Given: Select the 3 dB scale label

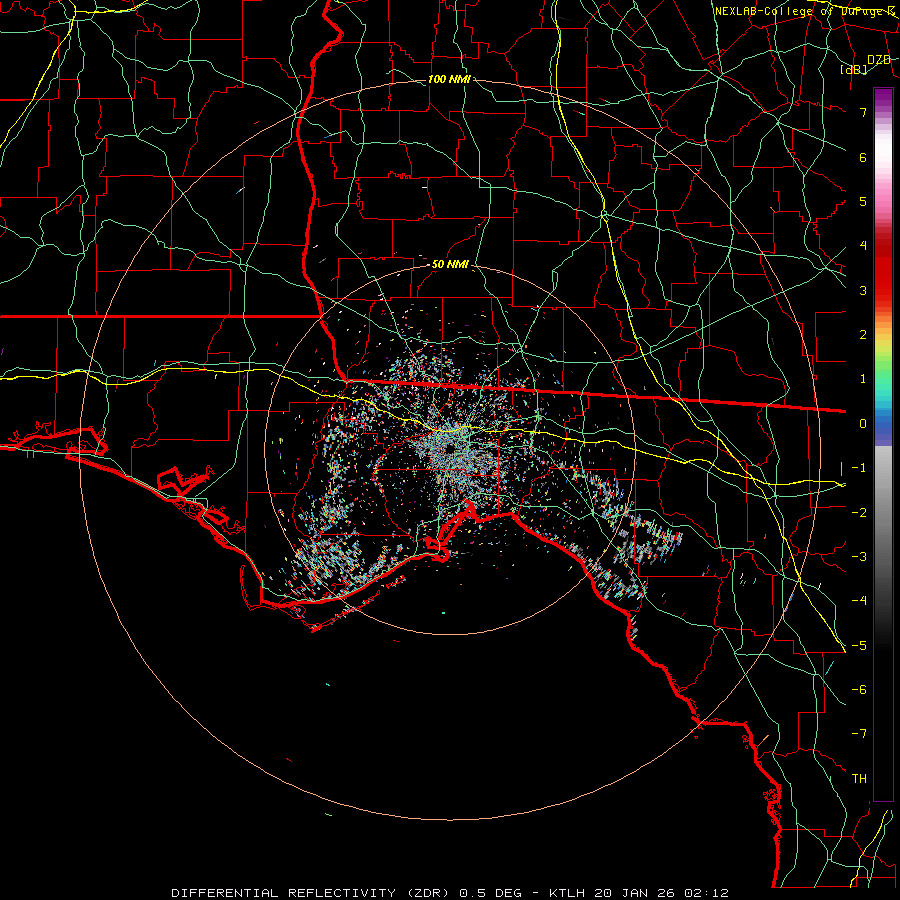Looking at the screenshot, I should pos(863,290).
